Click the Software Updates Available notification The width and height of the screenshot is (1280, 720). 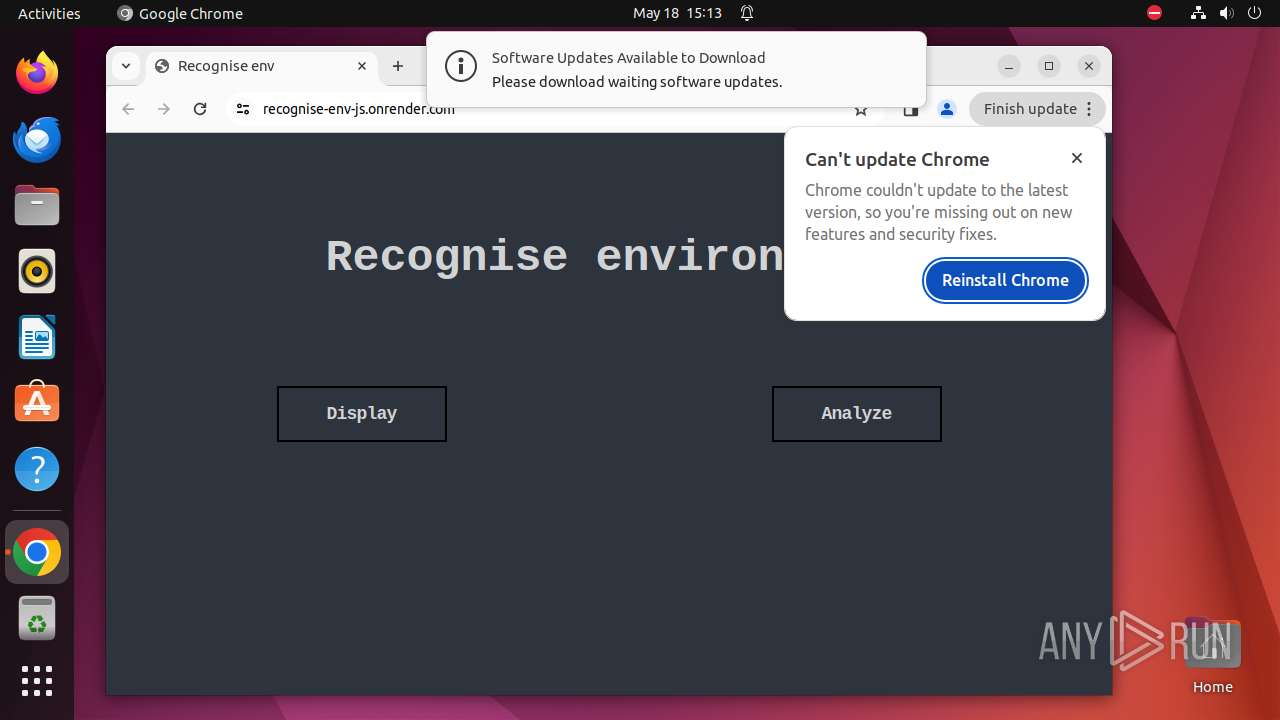[x=676, y=69]
